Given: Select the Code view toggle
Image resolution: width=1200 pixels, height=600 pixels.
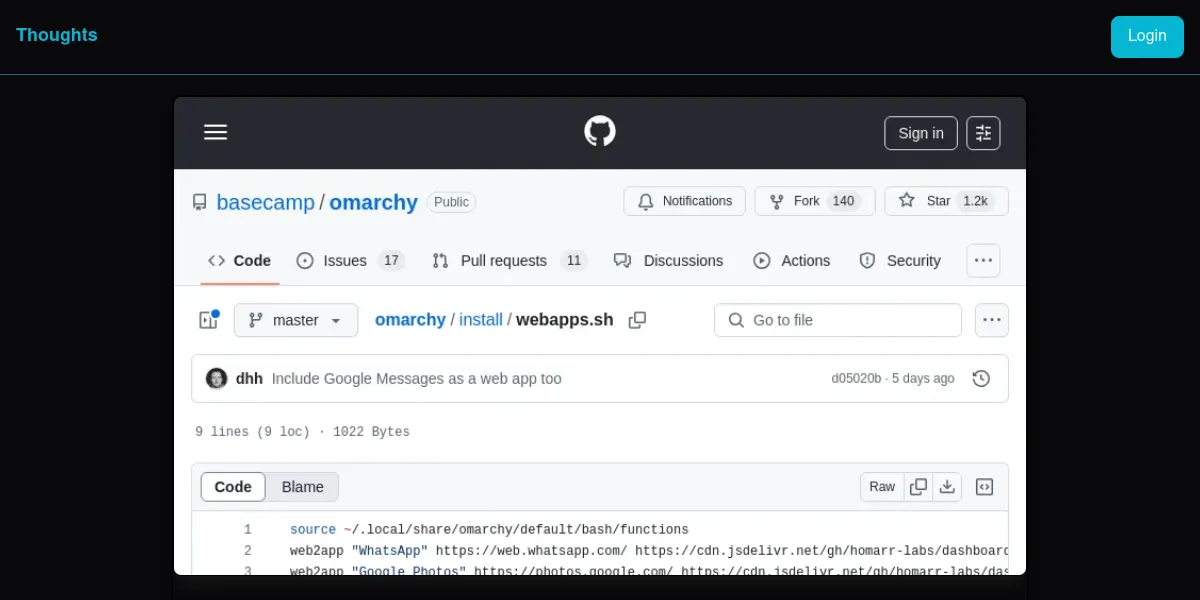Looking at the screenshot, I should click(x=233, y=487).
